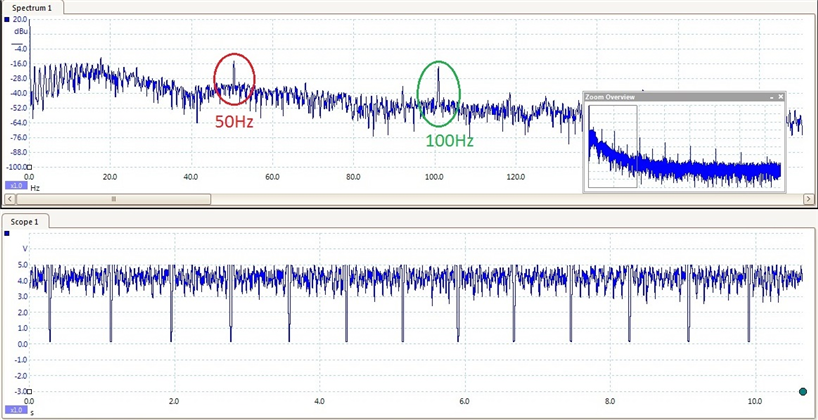Click the 20.0 dBu axis value
This screenshot has height=420, width=818.
tap(20, 19)
